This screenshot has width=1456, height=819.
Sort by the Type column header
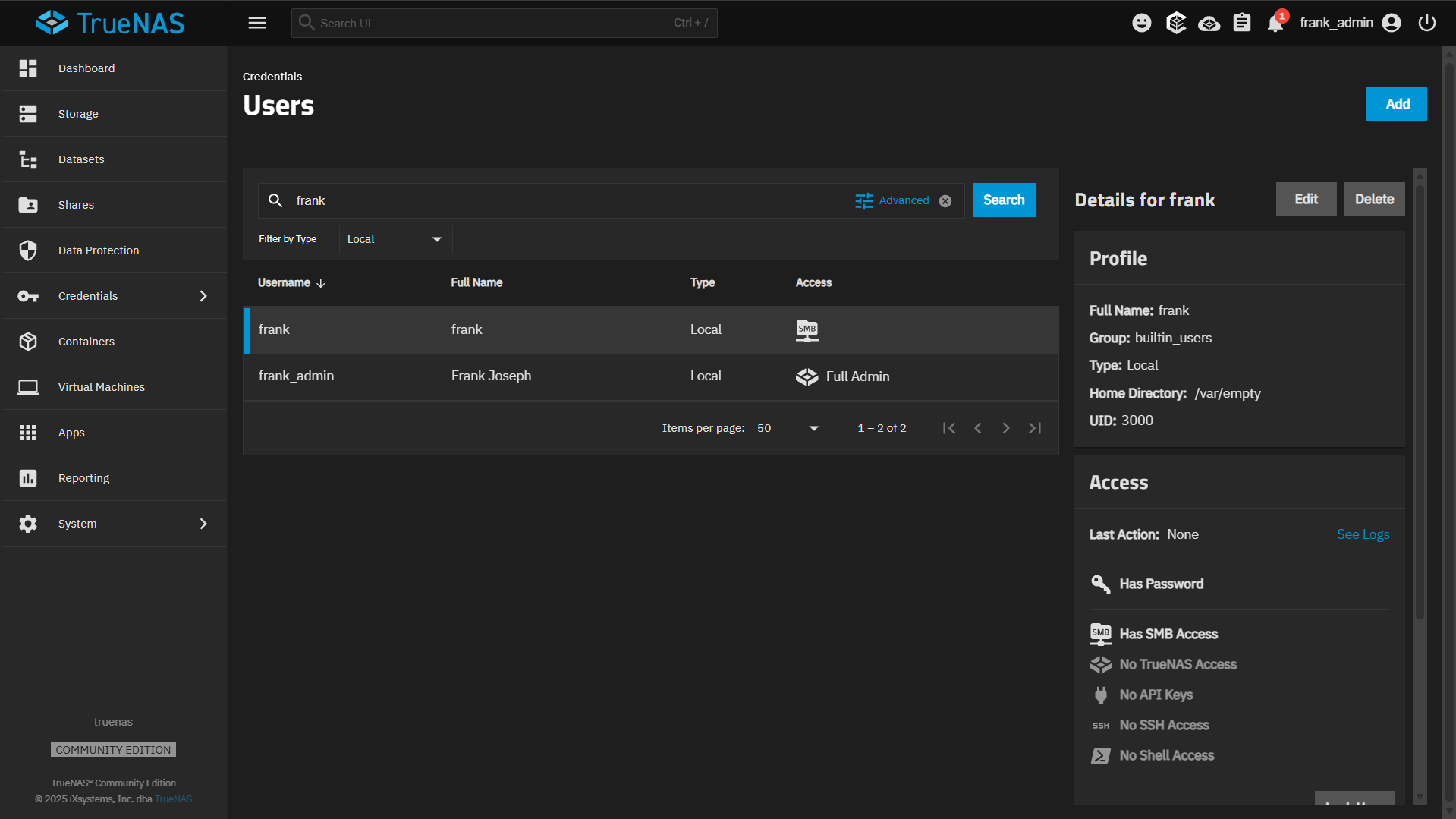tap(703, 283)
